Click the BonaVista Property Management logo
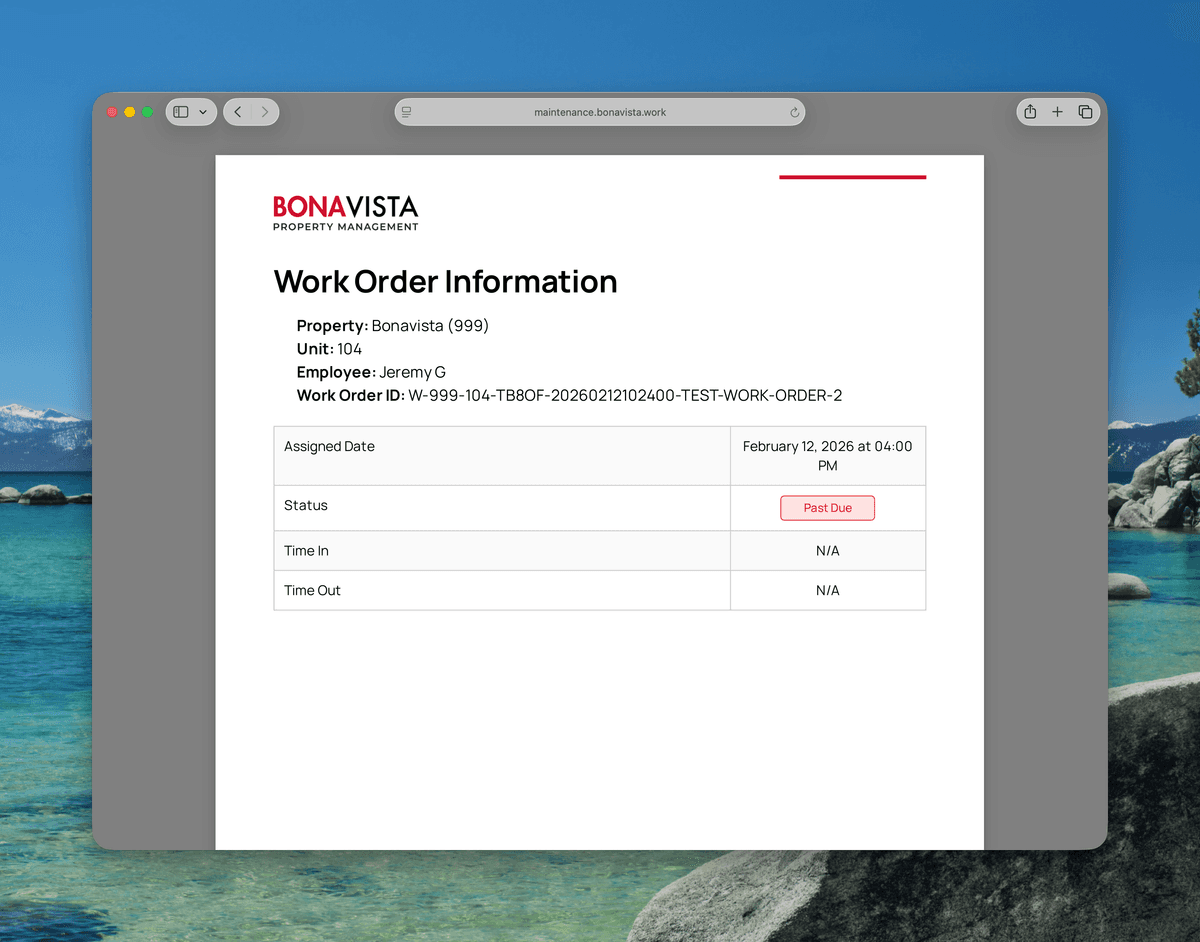 coord(345,212)
